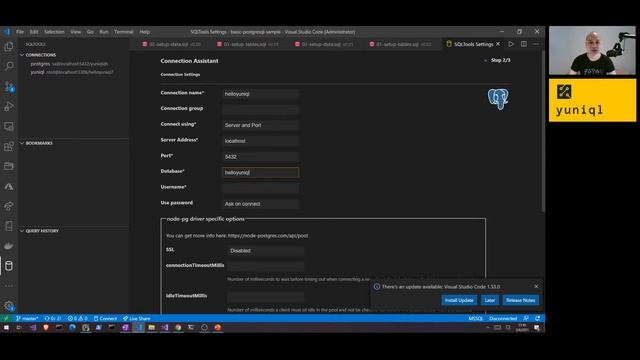The image size is (640, 360).
Task: Click the Port input field
Action: [x=260, y=157]
